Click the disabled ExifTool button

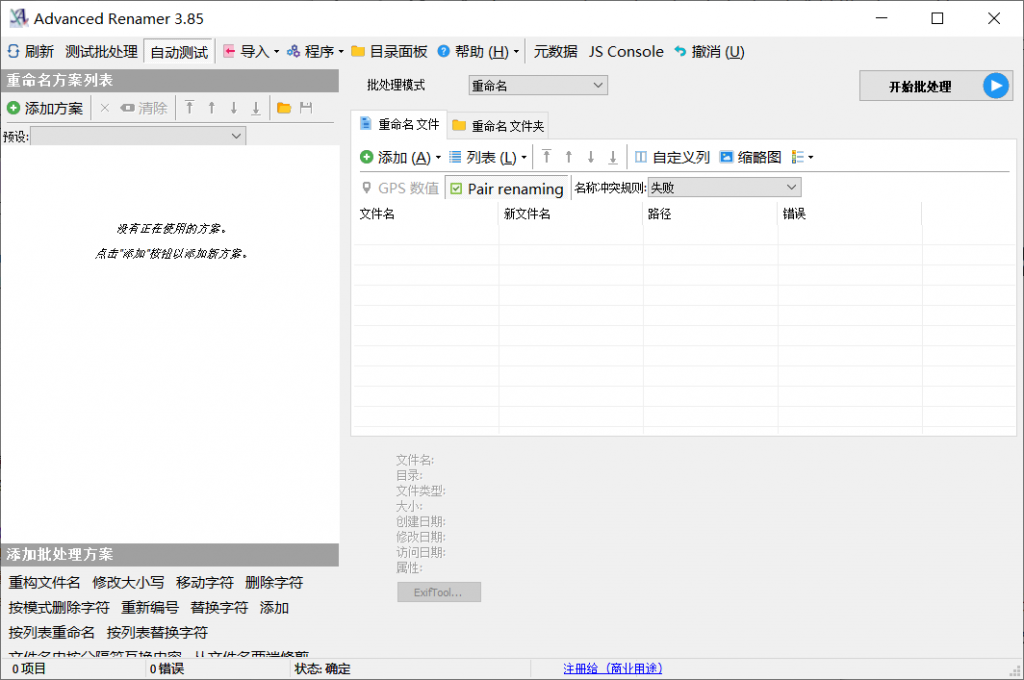[x=438, y=591]
